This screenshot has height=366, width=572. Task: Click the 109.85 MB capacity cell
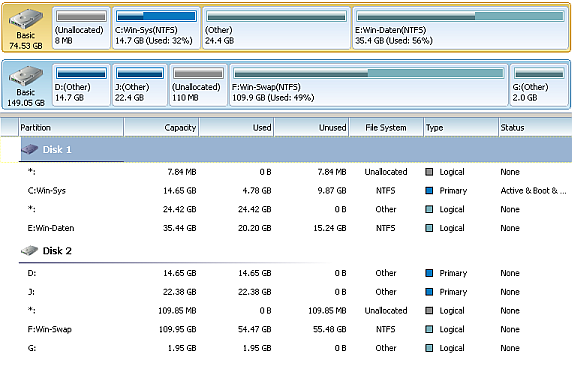click(x=177, y=311)
